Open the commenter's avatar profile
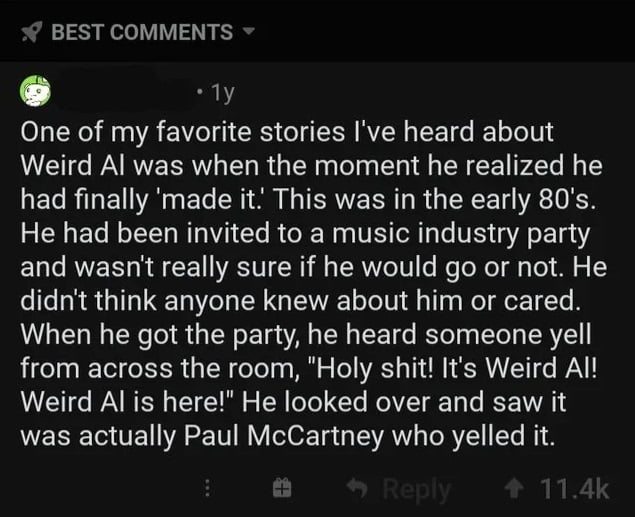Viewport: 635px width, 517px height. click(x=37, y=92)
